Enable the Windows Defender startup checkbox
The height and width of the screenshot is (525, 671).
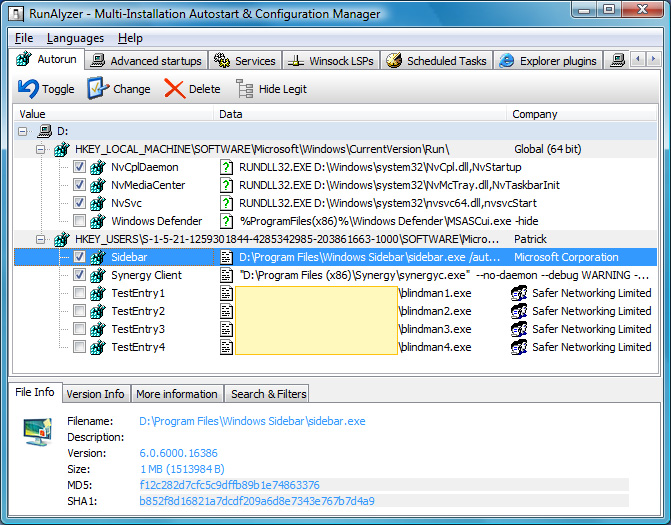(x=79, y=221)
